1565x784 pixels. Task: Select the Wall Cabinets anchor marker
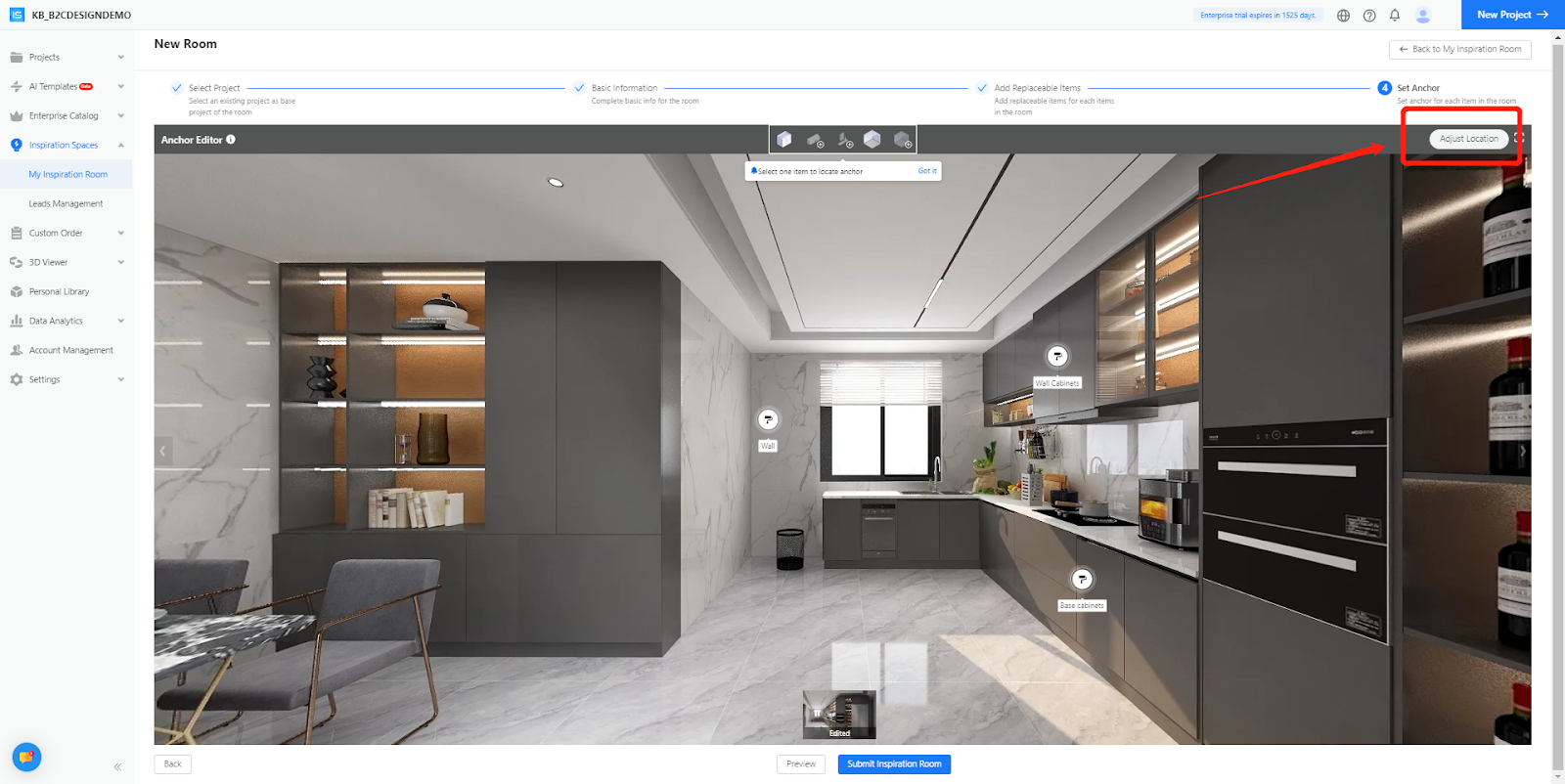1057,357
